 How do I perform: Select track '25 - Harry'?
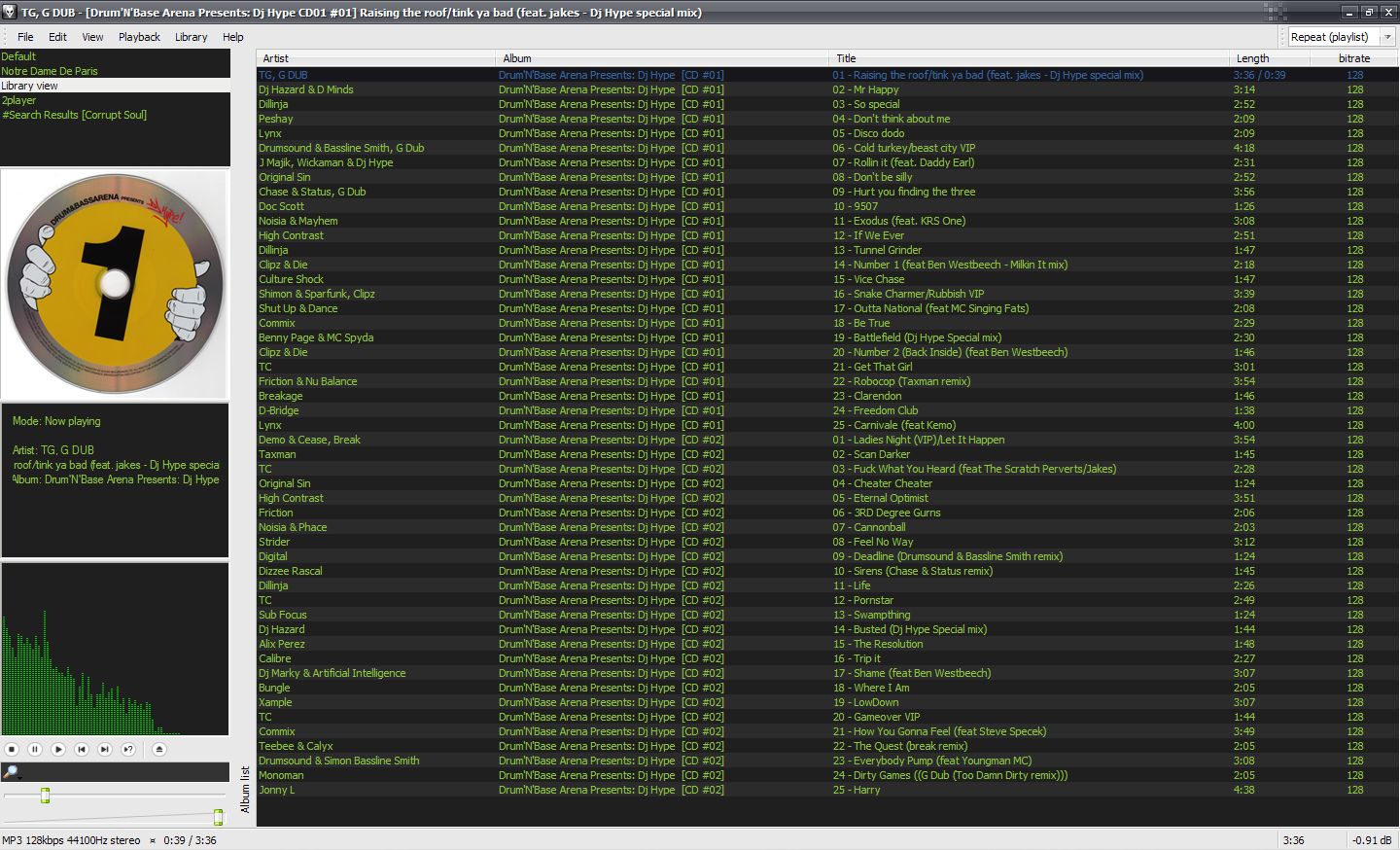coord(857,790)
